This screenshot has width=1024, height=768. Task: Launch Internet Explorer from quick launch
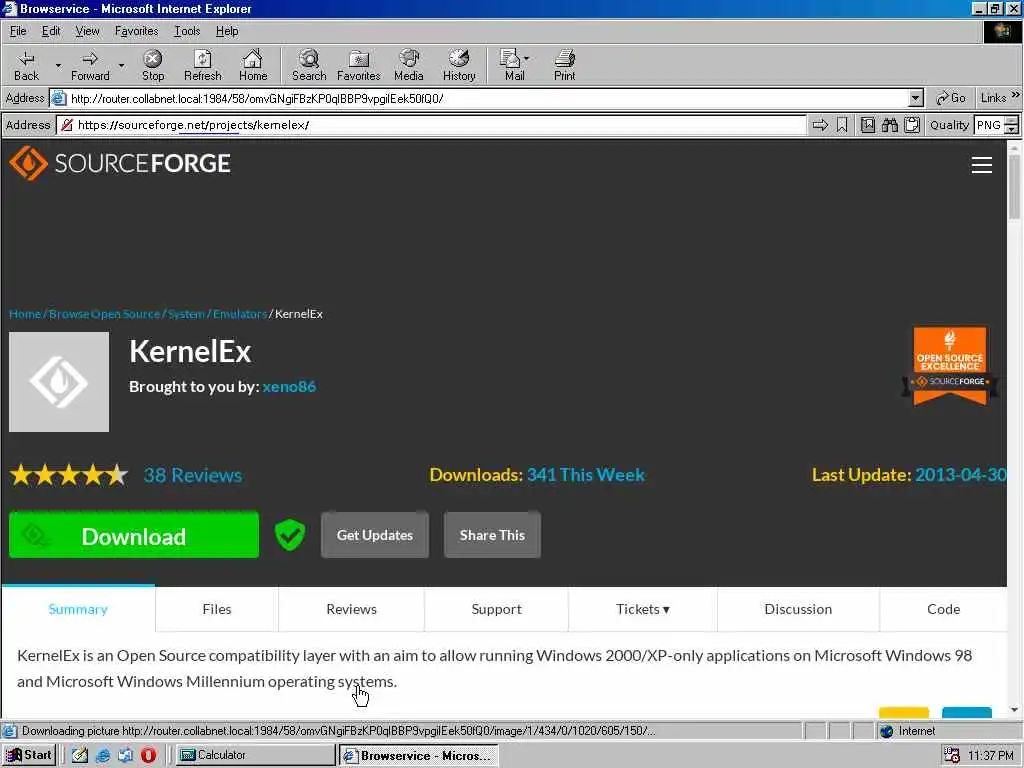click(x=103, y=755)
